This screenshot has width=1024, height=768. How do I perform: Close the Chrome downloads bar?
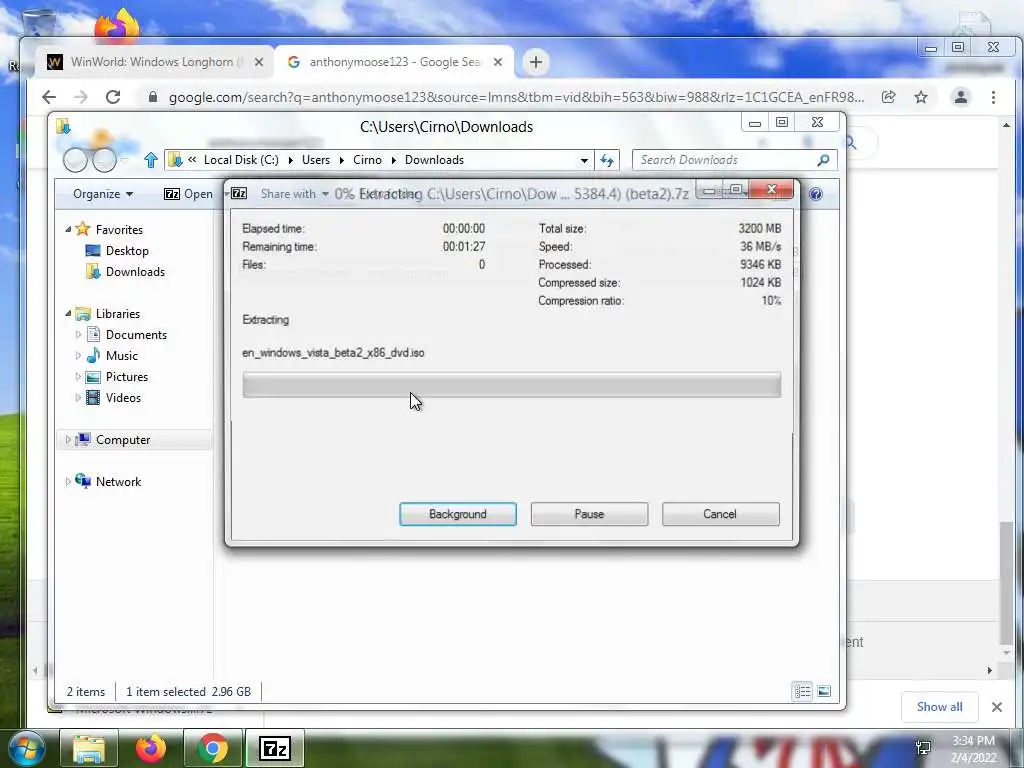click(997, 707)
